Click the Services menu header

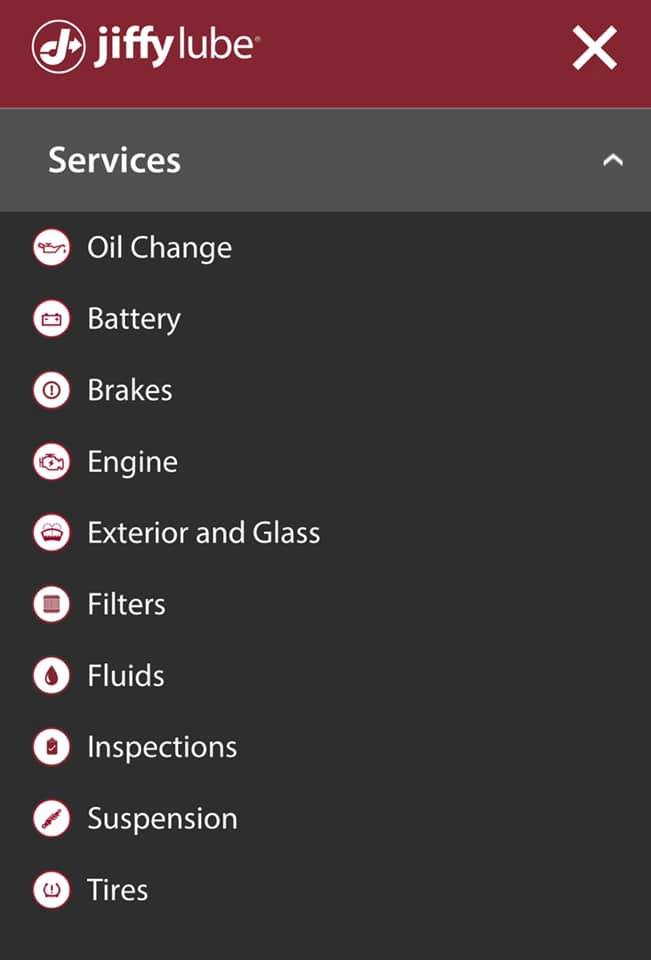pos(115,160)
